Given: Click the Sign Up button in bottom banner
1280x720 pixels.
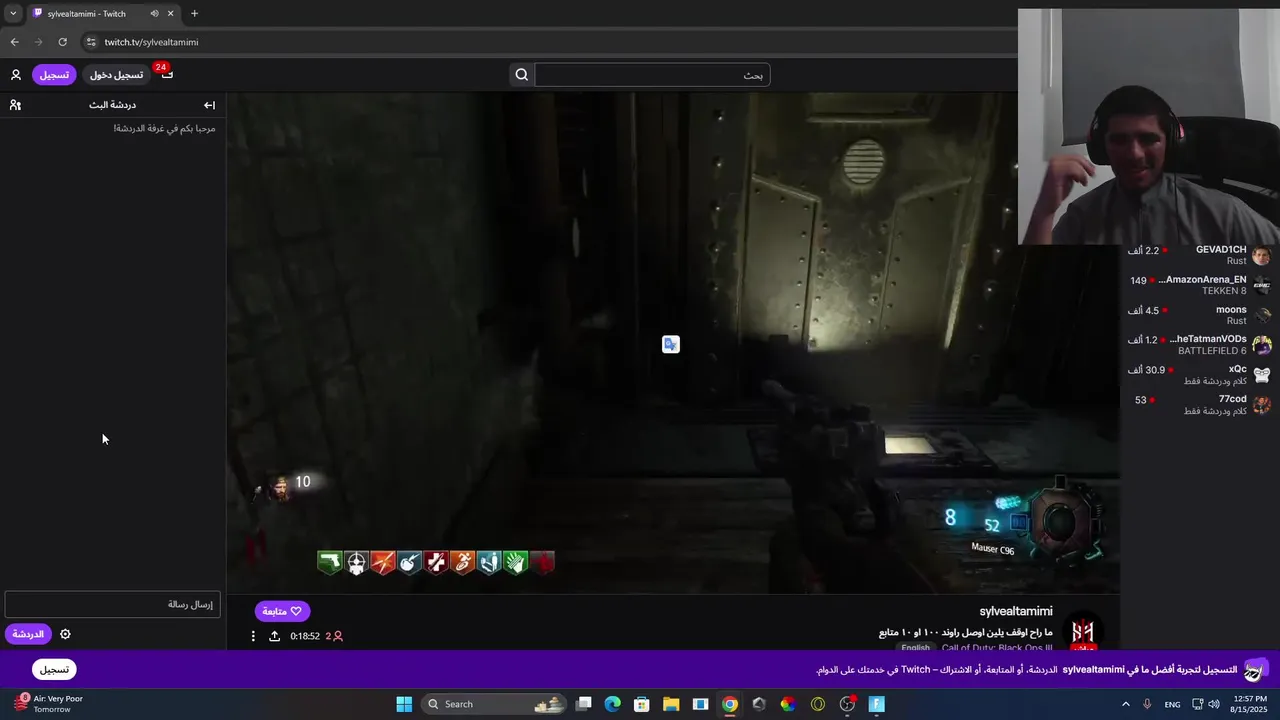Looking at the screenshot, I should [x=54, y=670].
